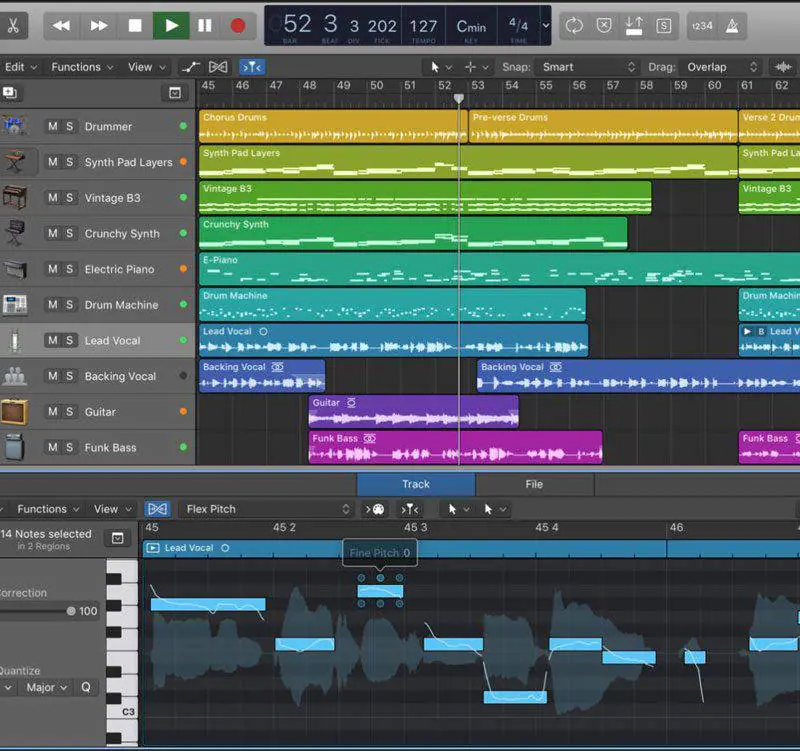Click the 4/4 time signature display
This screenshot has height=751, width=800.
(518, 25)
